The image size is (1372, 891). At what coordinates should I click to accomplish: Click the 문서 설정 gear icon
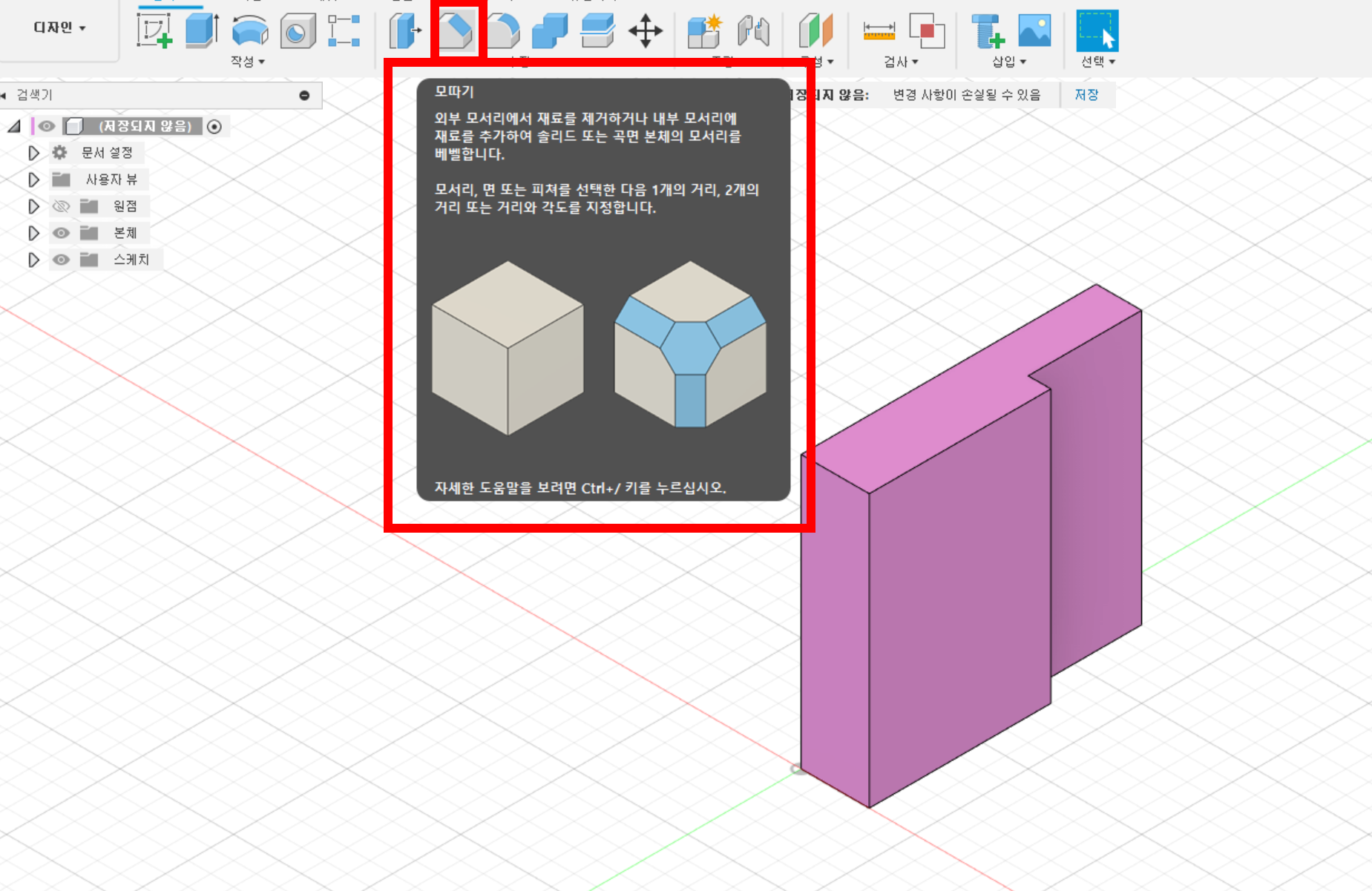point(59,153)
